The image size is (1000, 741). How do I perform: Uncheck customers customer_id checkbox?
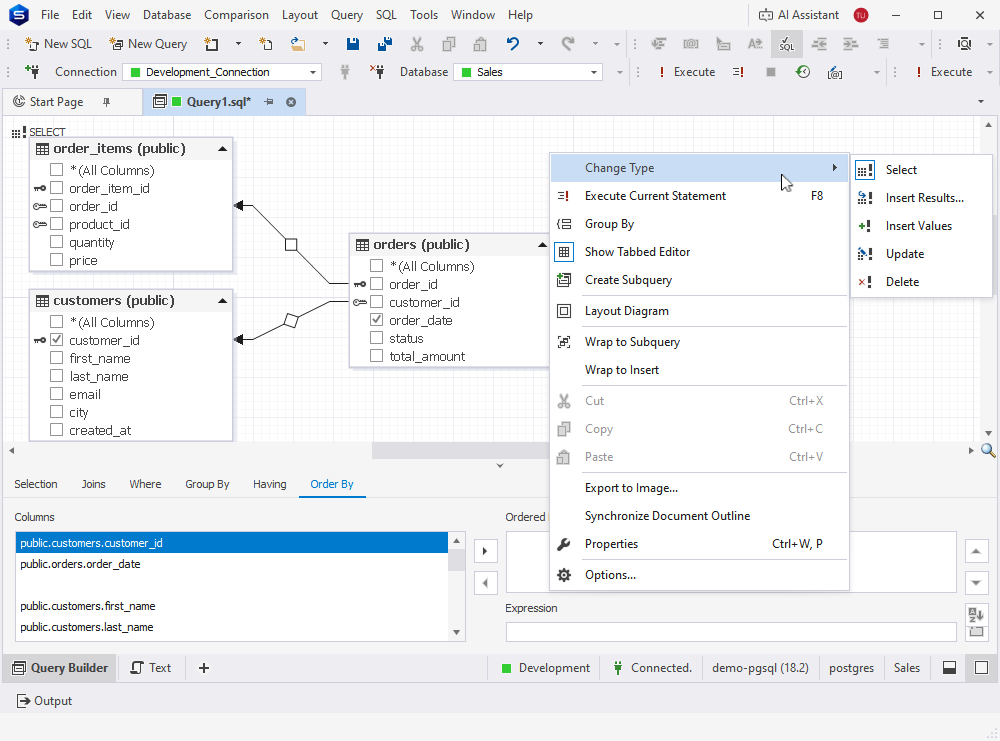(x=56, y=339)
